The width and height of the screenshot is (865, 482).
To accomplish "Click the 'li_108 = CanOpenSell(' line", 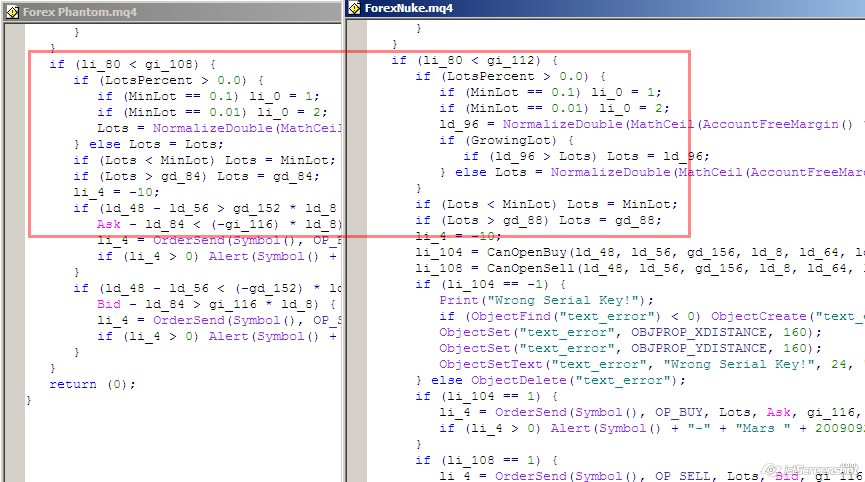I will 640,268.
